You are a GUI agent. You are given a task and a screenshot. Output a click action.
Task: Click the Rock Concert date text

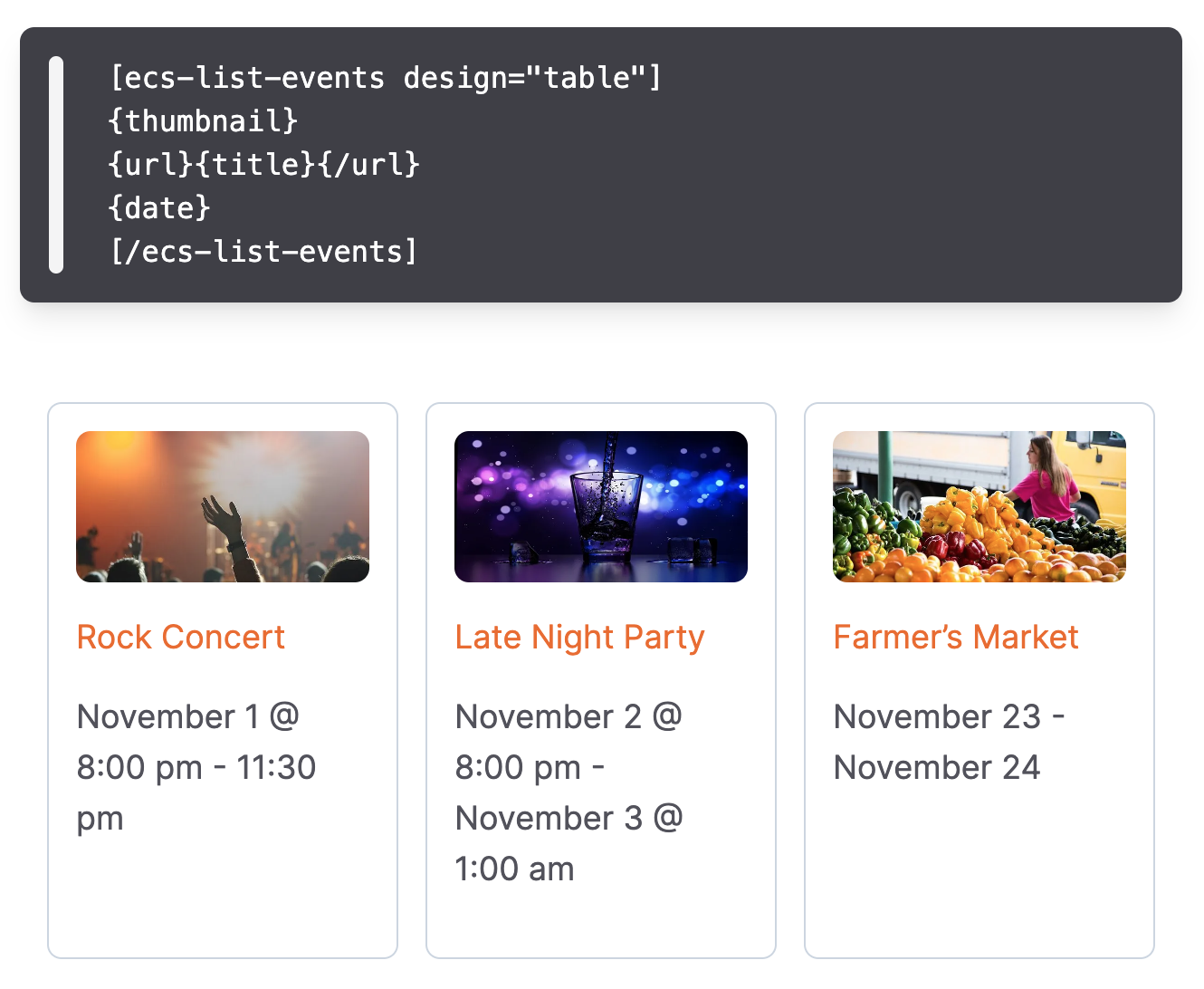click(x=196, y=767)
